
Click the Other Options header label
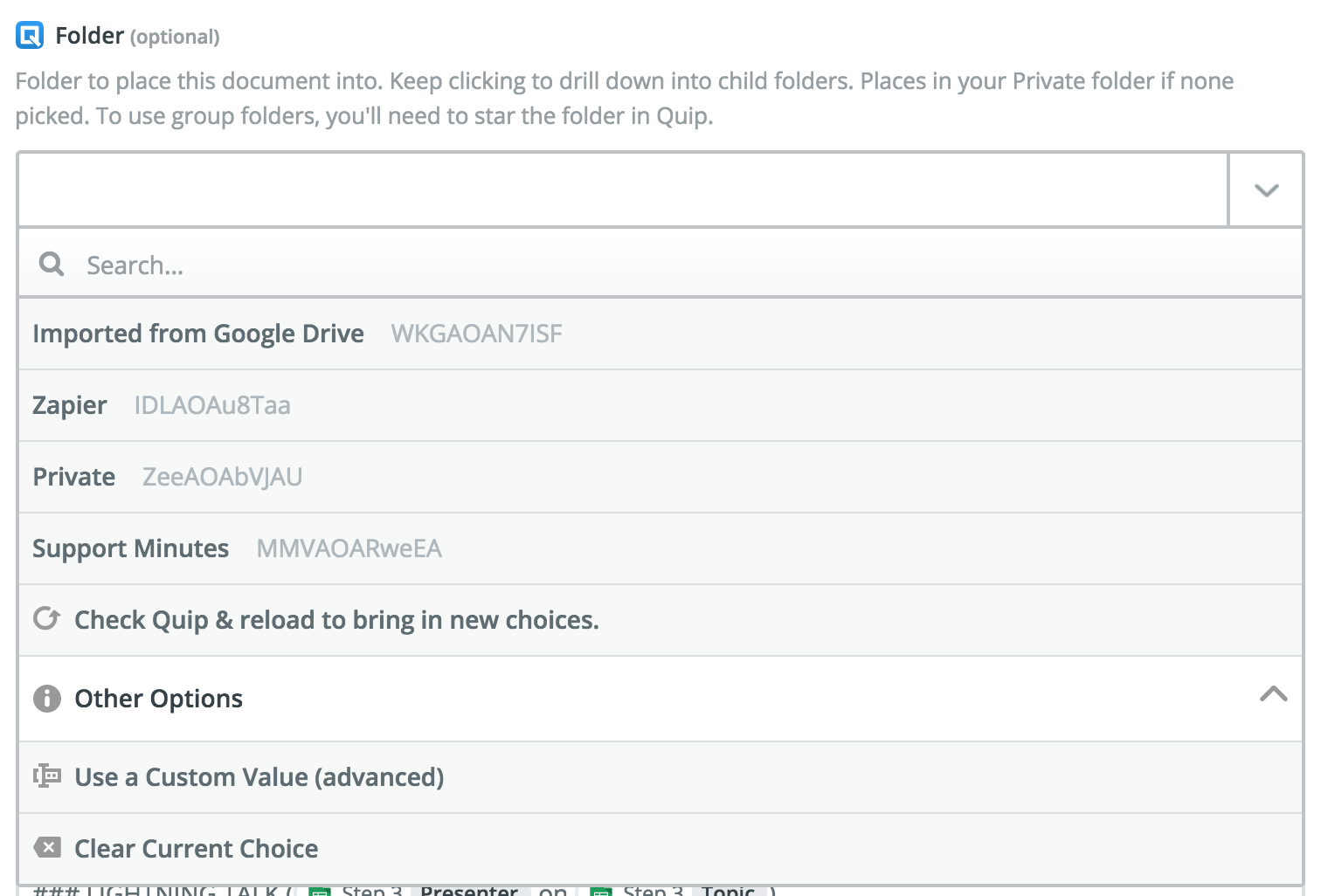[158, 699]
